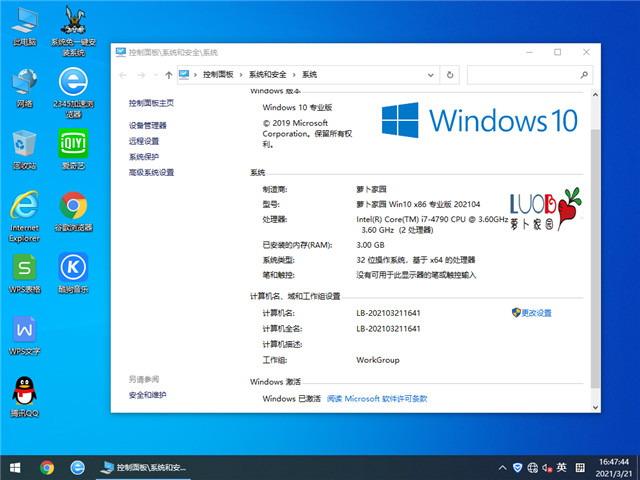
Task: Click the vertical scrollbar thumb
Action: click(x=596, y=258)
